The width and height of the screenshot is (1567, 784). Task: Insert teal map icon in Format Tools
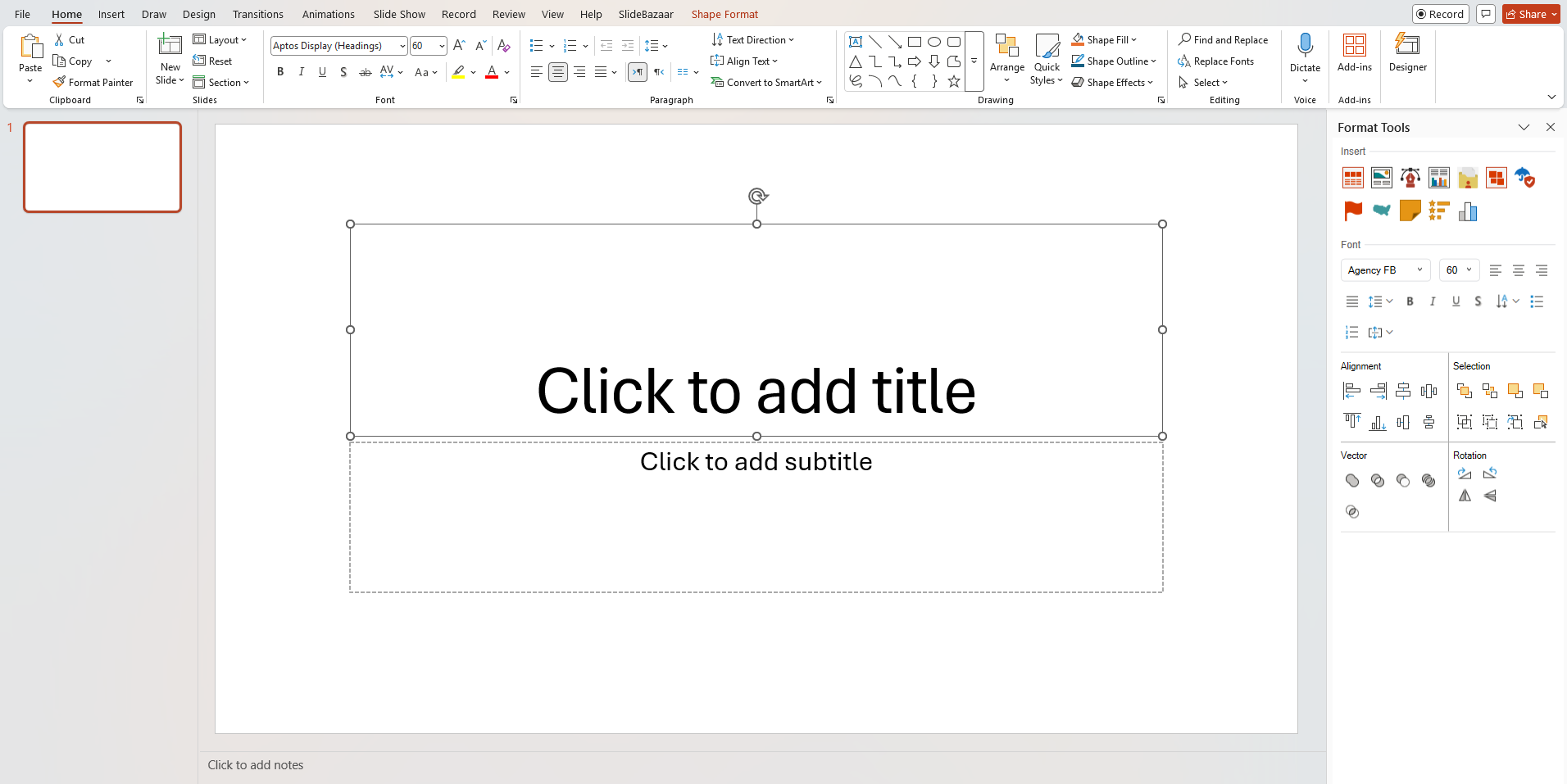click(x=1382, y=211)
